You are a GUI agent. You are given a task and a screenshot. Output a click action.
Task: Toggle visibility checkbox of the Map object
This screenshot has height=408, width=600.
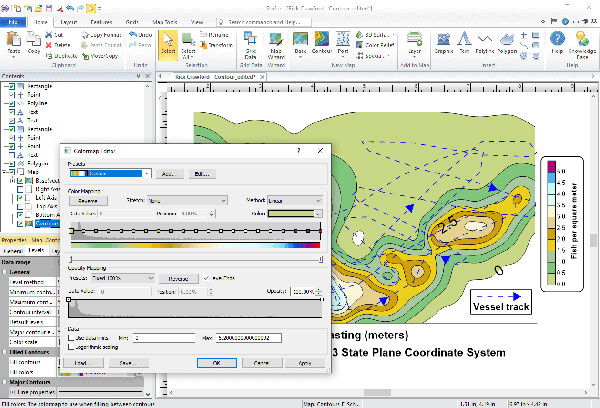point(12,172)
